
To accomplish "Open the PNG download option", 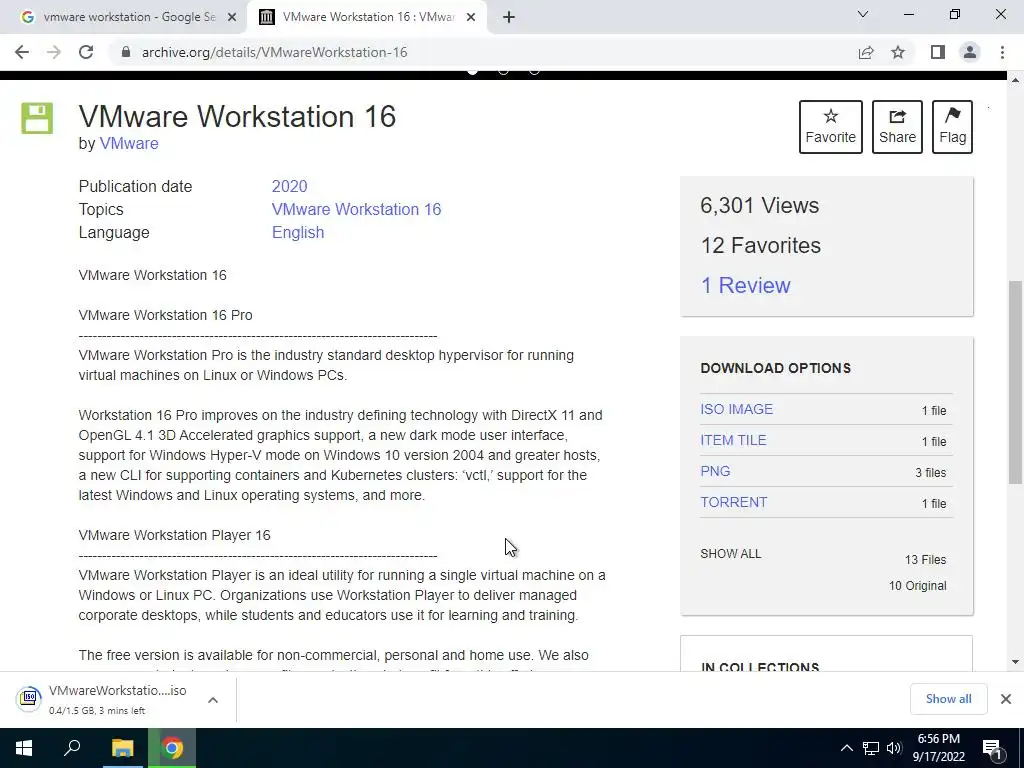I will (715, 472).
